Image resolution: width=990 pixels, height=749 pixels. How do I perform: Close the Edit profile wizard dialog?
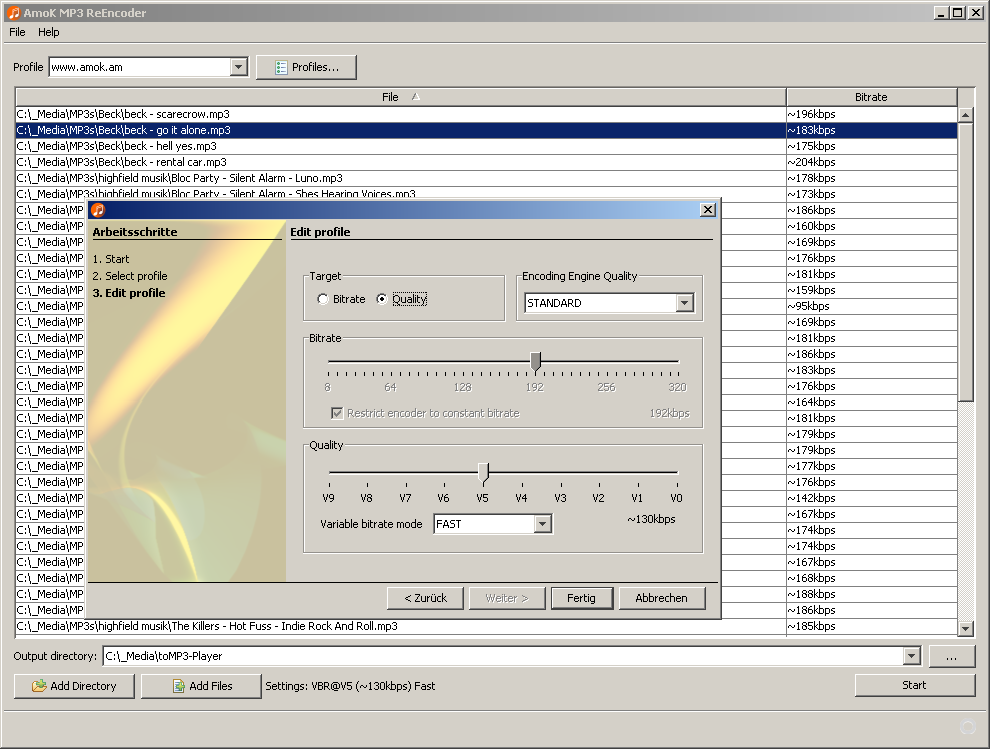pyautogui.click(x=707, y=210)
